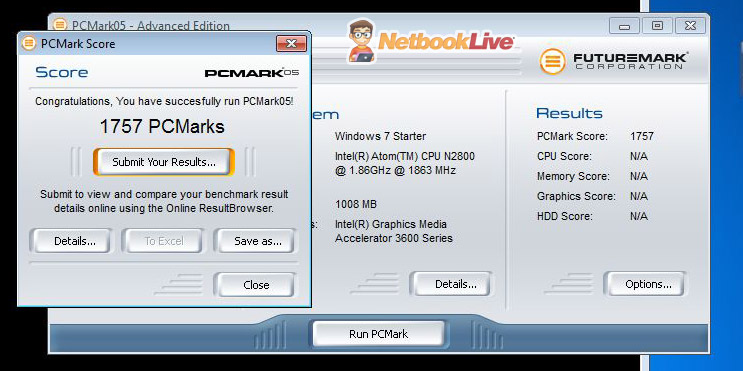The image size is (743, 371).
Task: Maximize the PCMark05 main window
Action: [x=657, y=26]
